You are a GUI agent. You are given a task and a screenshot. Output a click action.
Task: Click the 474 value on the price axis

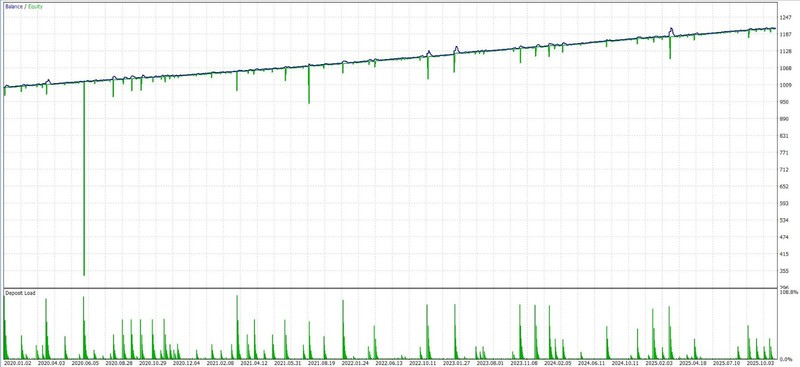coord(783,237)
